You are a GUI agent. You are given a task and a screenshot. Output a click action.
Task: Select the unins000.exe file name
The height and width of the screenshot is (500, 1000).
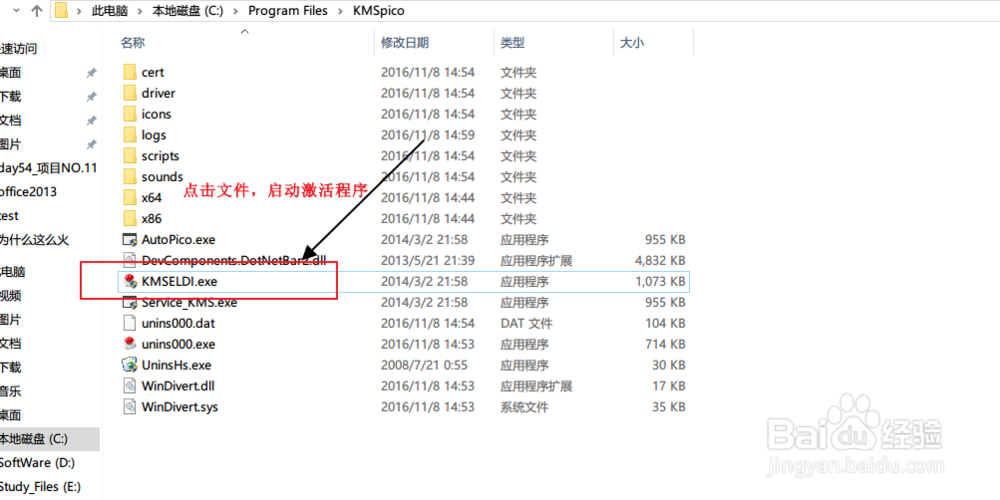179,344
